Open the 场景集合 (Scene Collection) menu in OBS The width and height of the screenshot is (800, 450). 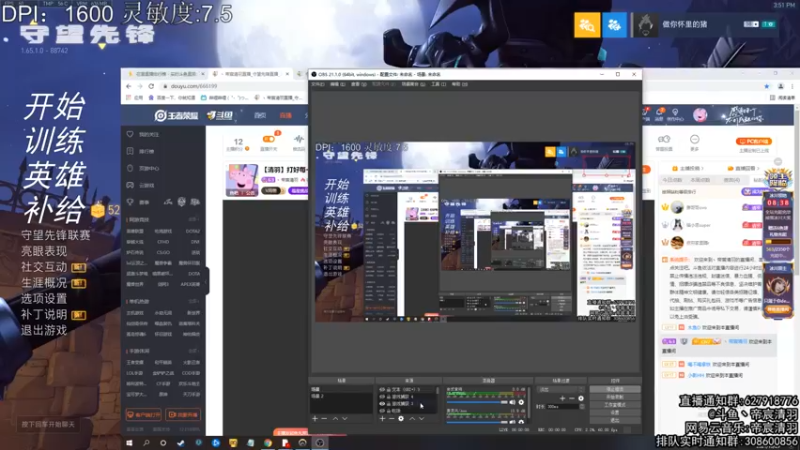(413, 84)
